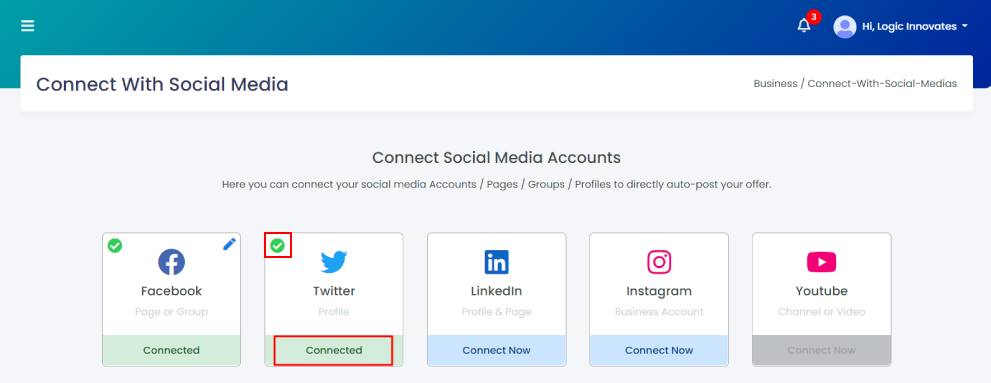Click the Twitter bird icon
991x383 pixels.
pyautogui.click(x=334, y=262)
